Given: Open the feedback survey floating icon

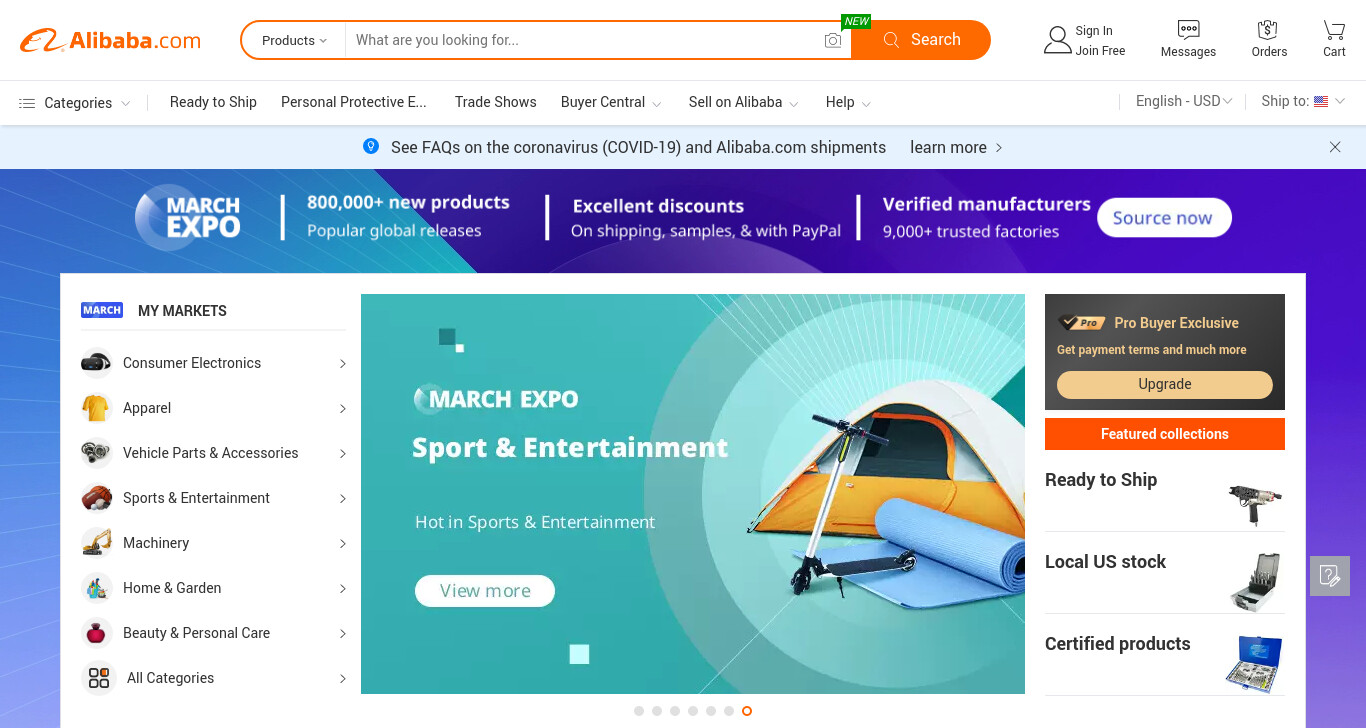Looking at the screenshot, I should [1330, 576].
